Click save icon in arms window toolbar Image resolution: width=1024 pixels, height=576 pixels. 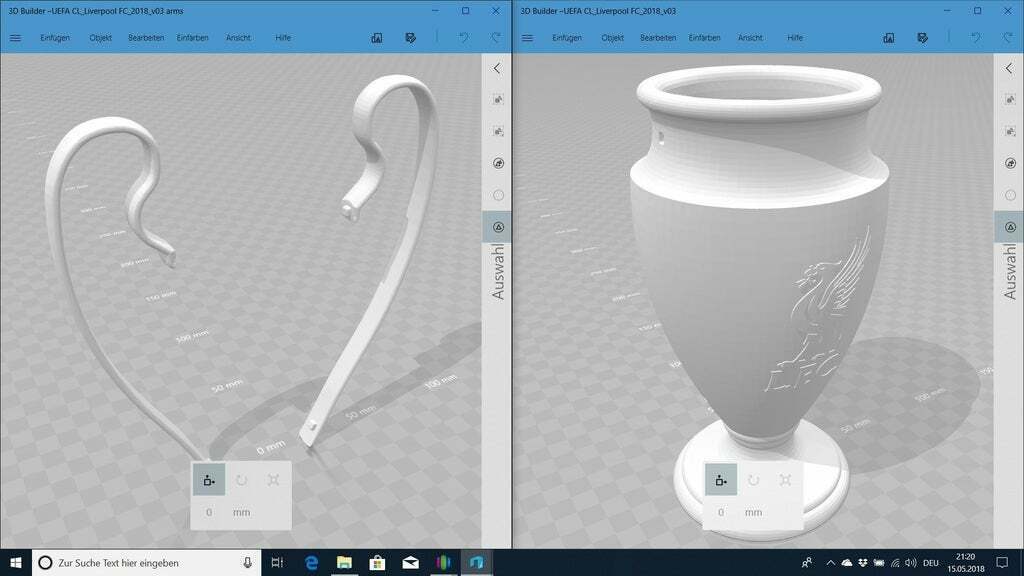tap(410, 38)
